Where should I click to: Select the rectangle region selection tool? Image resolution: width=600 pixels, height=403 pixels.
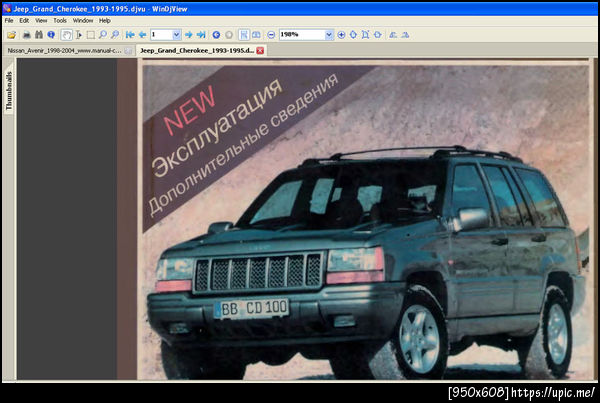(x=91, y=35)
